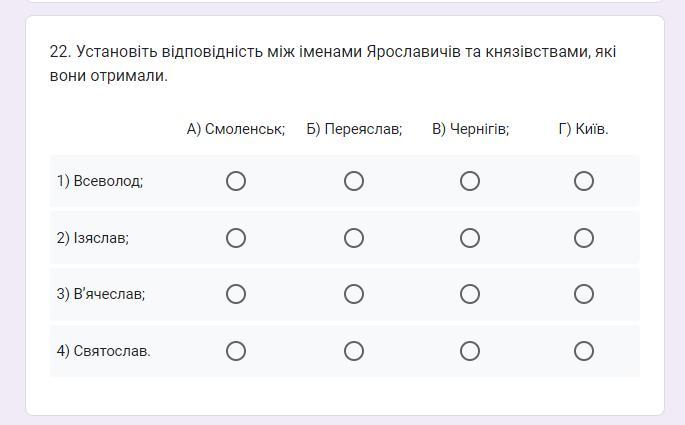The image size is (685, 425).
Task: Select Чернігів for Всеволод row
Action: pos(470,181)
